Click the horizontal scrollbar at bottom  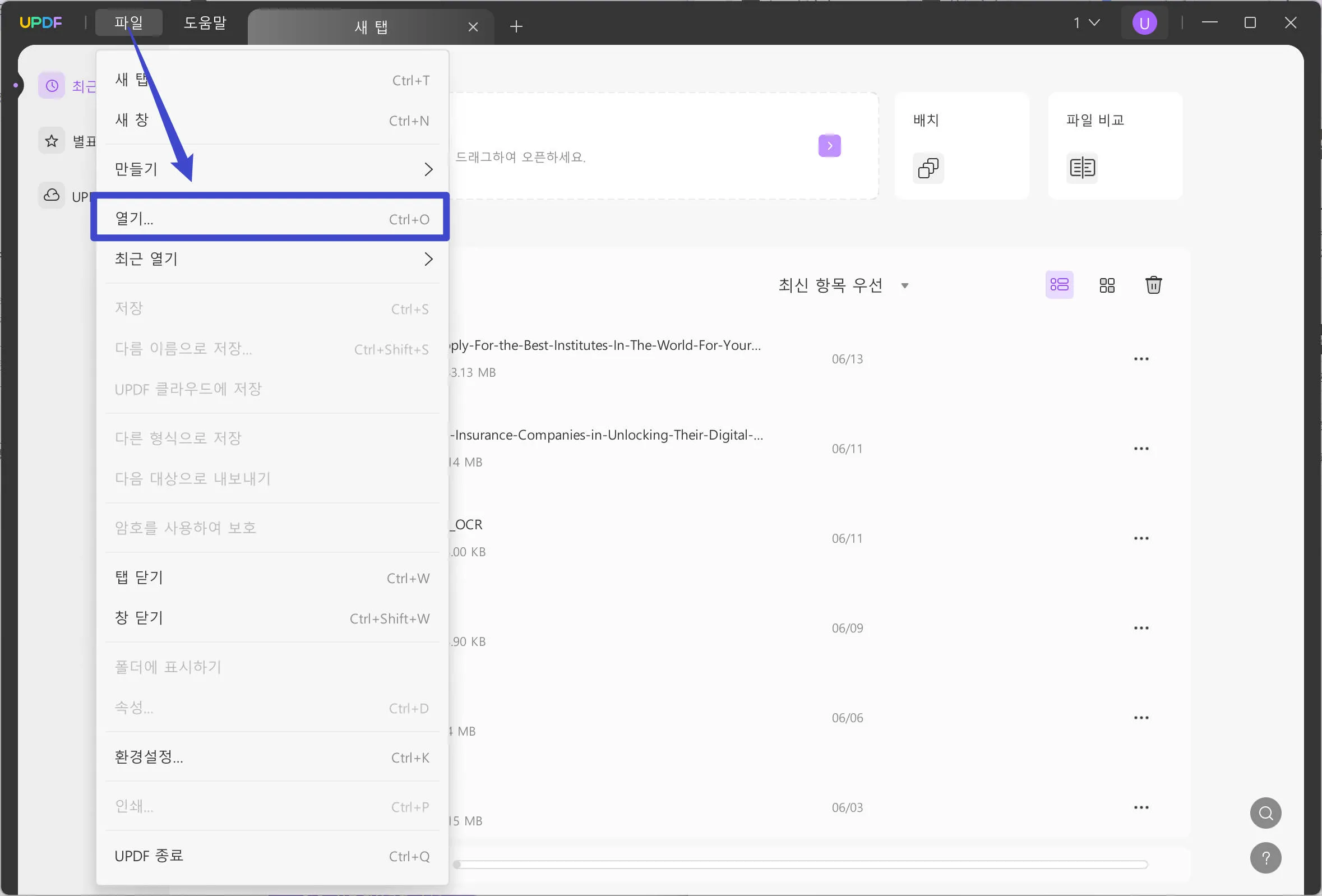click(800, 865)
